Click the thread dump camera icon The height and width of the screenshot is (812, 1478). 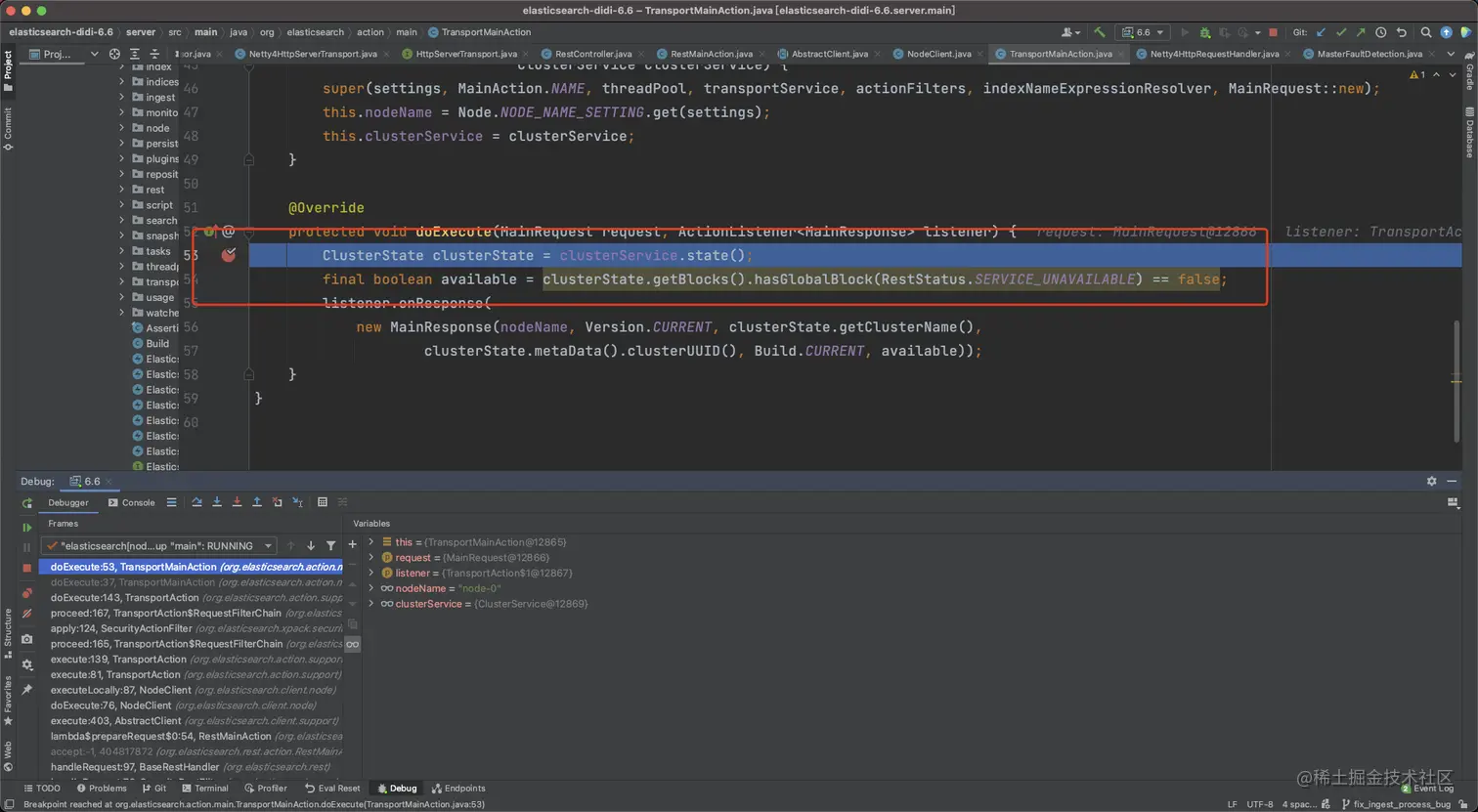pos(26,639)
